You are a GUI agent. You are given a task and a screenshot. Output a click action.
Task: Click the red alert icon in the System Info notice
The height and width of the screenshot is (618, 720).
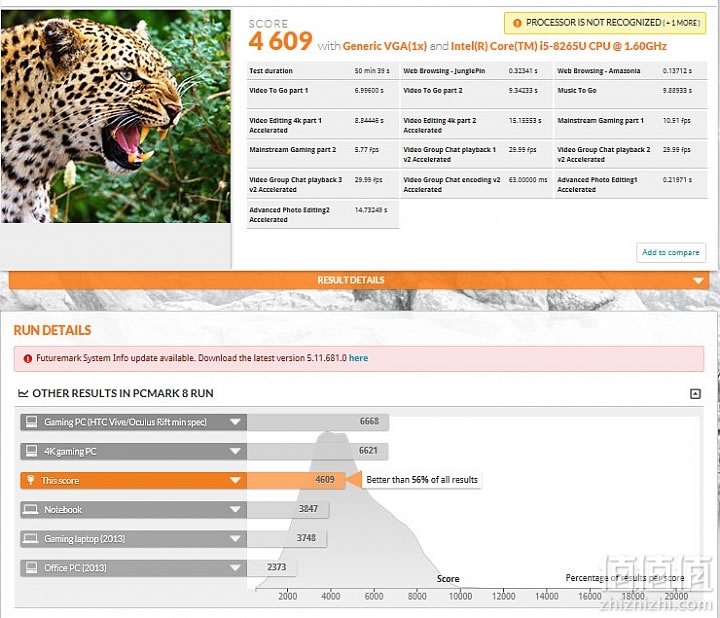click(x=28, y=359)
